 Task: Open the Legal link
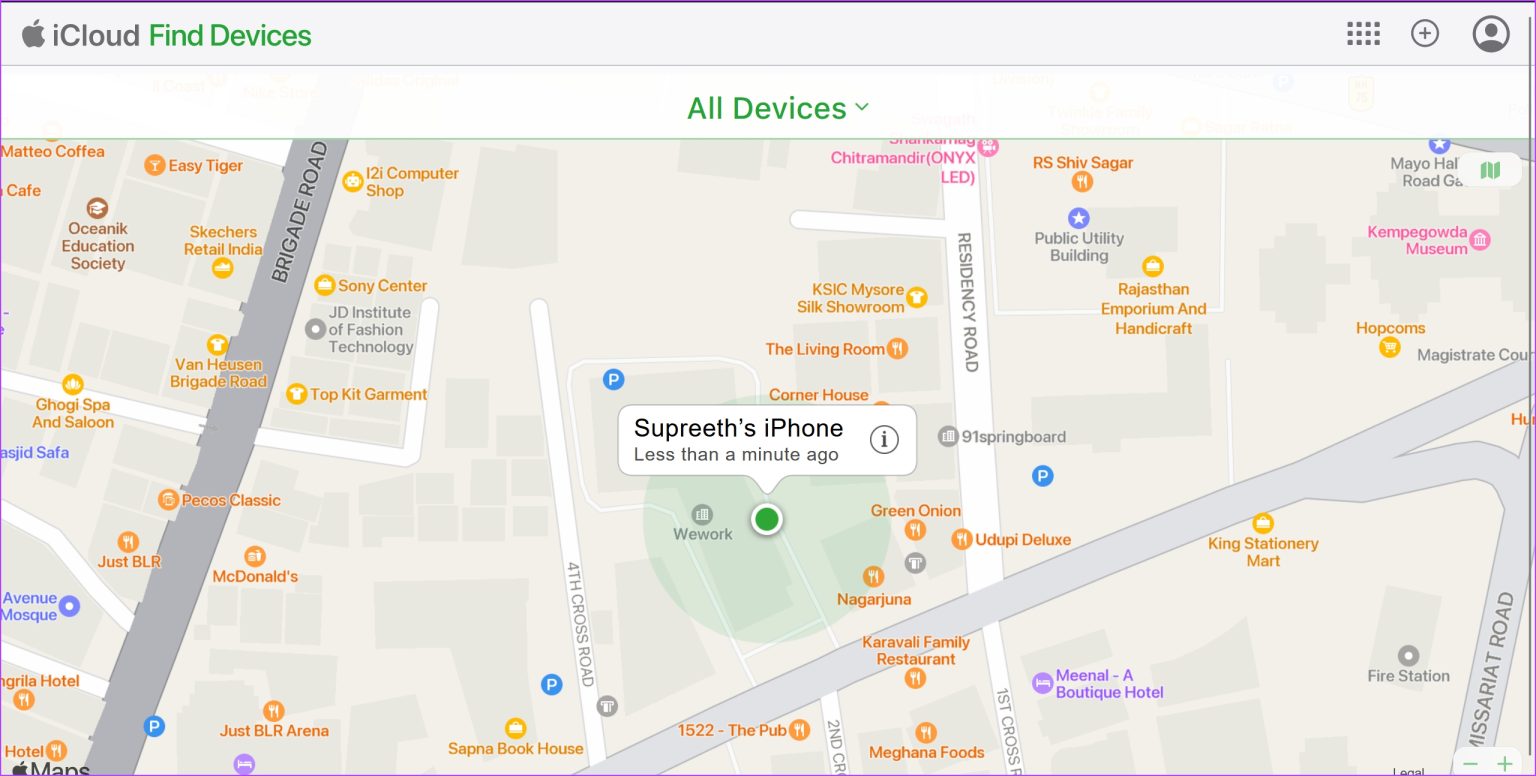1407,772
